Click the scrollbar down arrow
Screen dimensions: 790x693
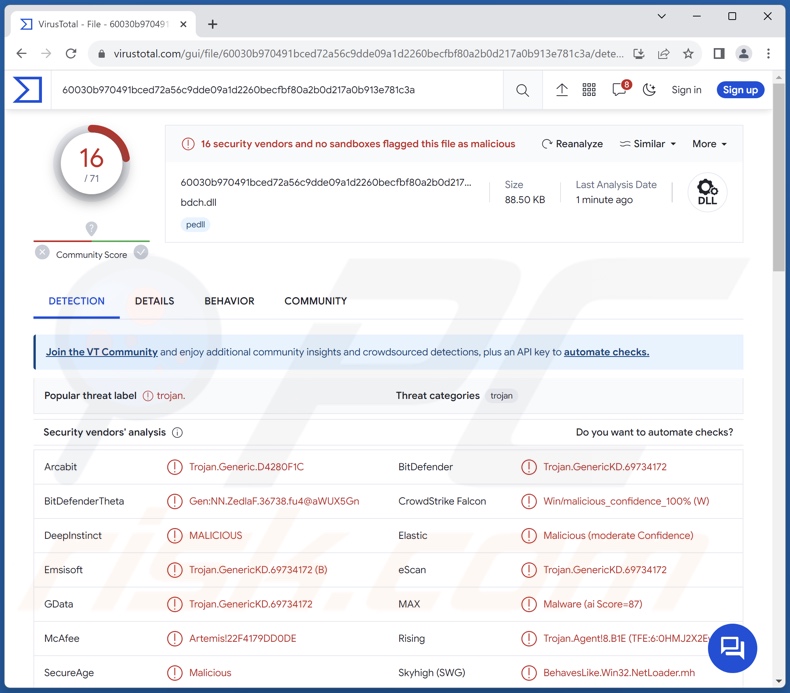779,681
